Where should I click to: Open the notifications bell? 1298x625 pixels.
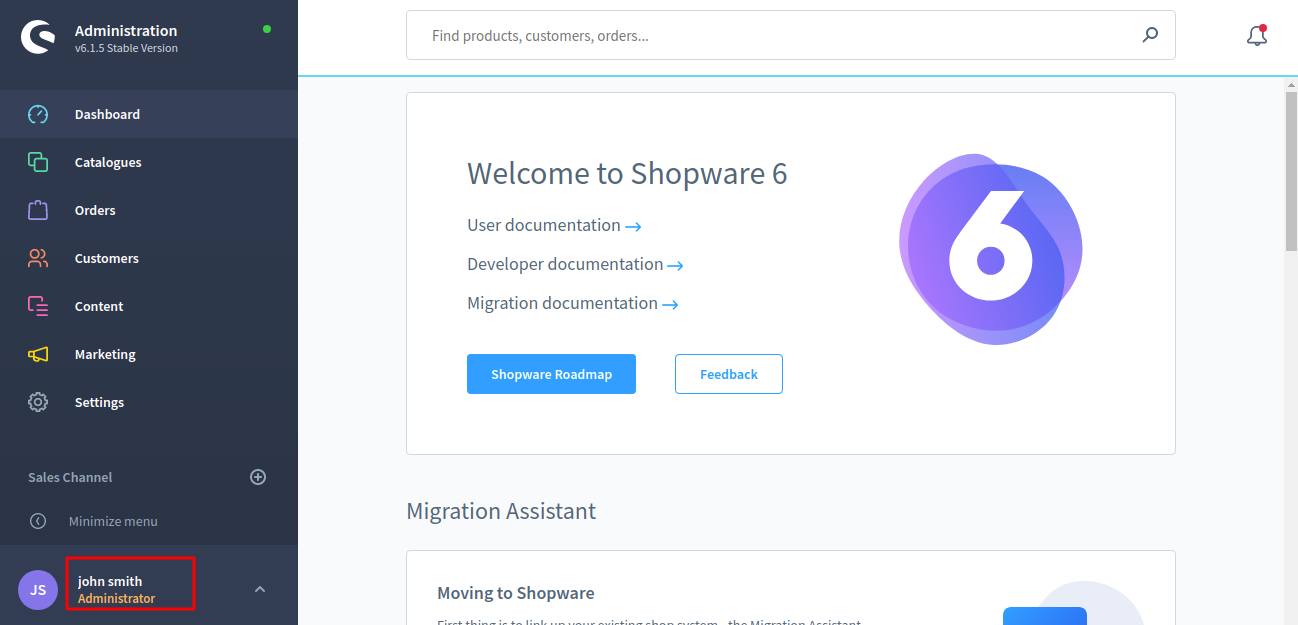tap(1257, 36)
